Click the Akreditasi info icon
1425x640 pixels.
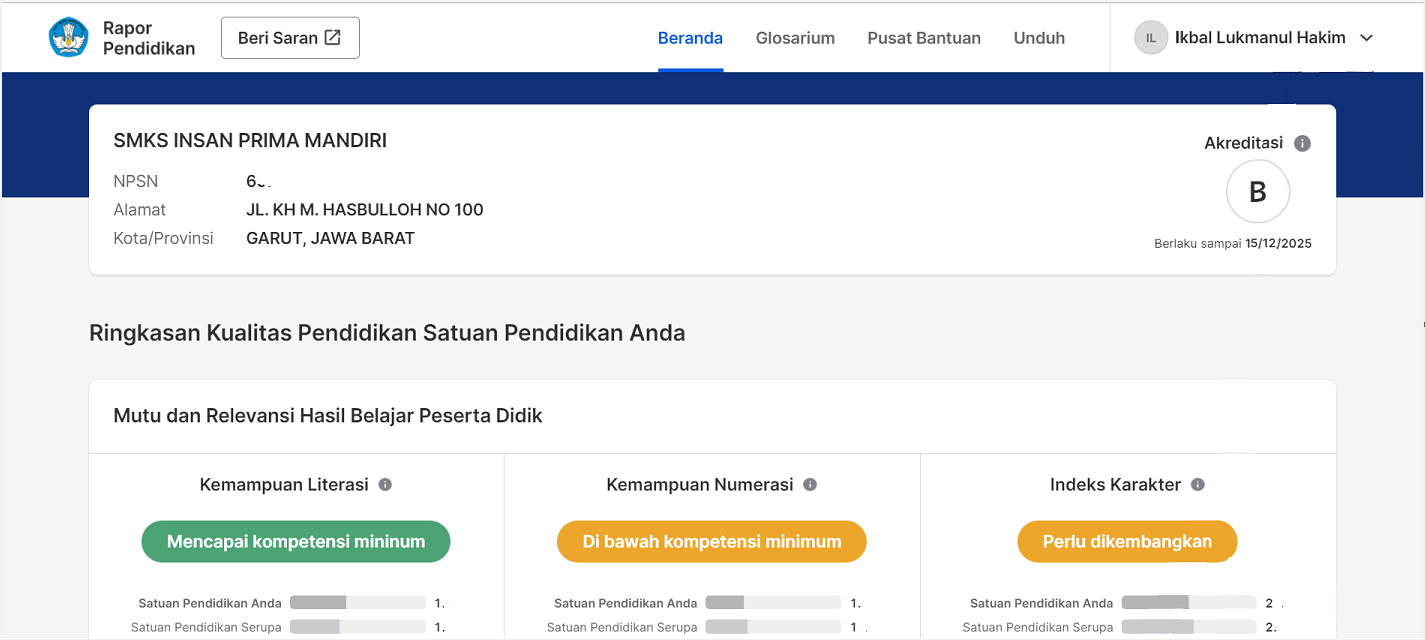(x=1302, y=143)
